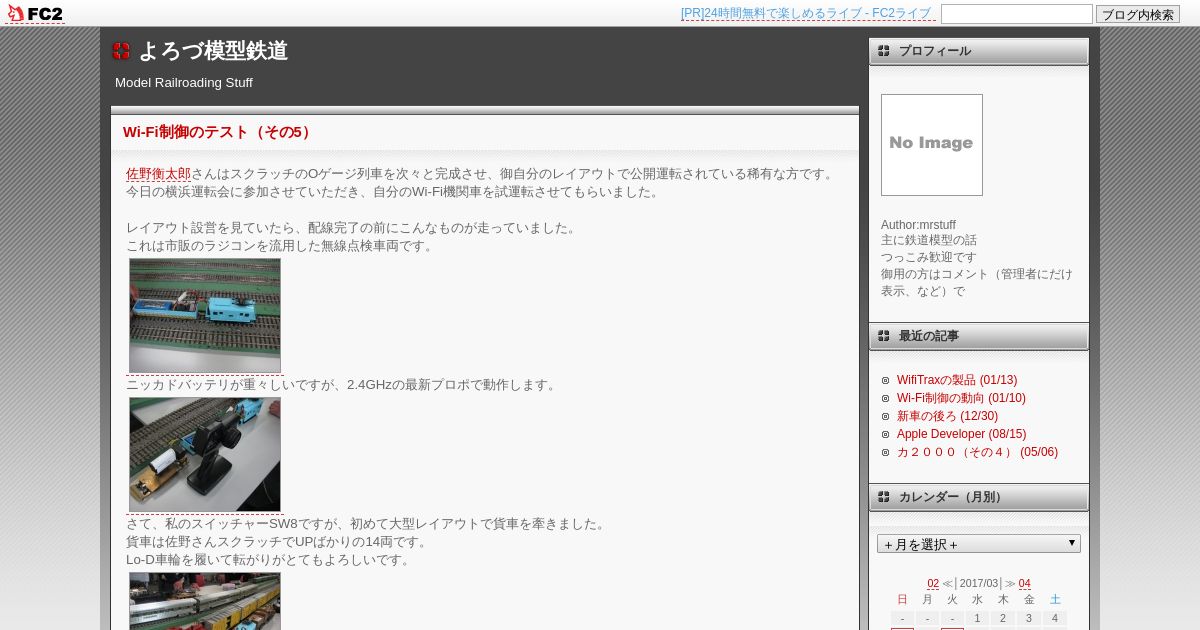Click bullet icon next to Wi-Fi制御の動向
1200x630 pixels.
pos(885,398)
